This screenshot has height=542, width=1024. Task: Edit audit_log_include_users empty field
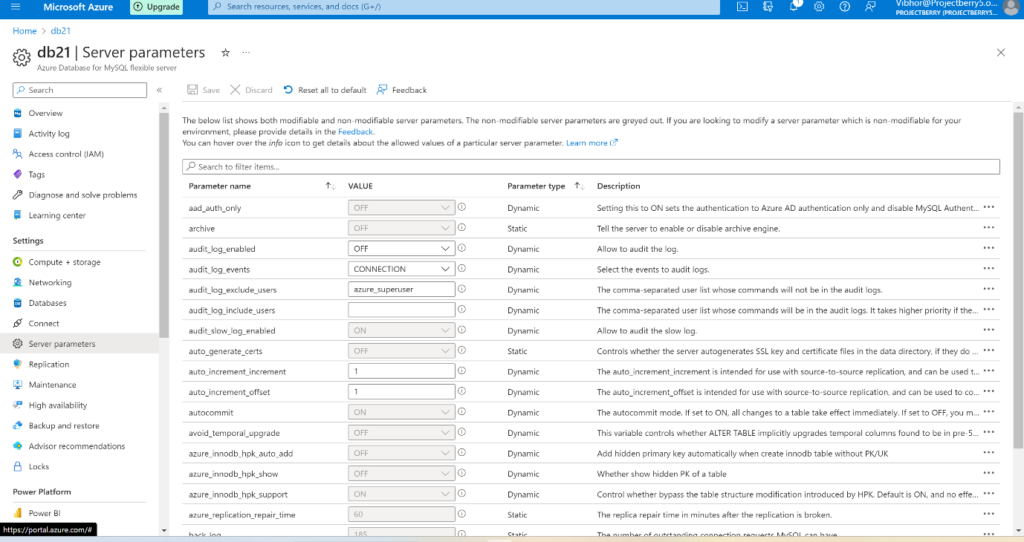[401, 310]
